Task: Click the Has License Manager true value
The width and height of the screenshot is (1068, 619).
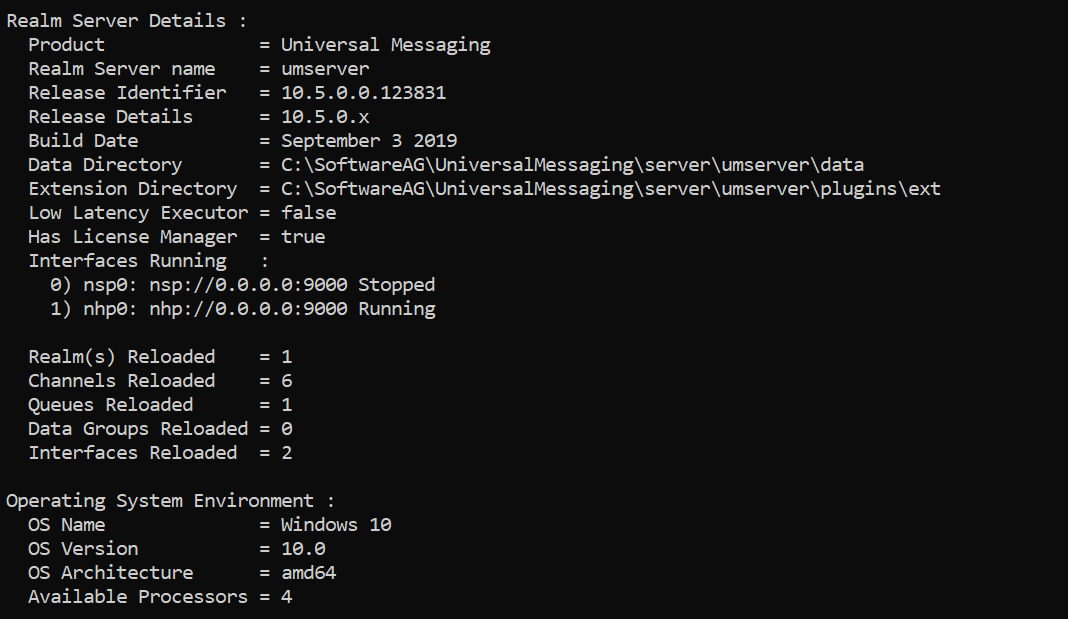Action: coord(303,236)
